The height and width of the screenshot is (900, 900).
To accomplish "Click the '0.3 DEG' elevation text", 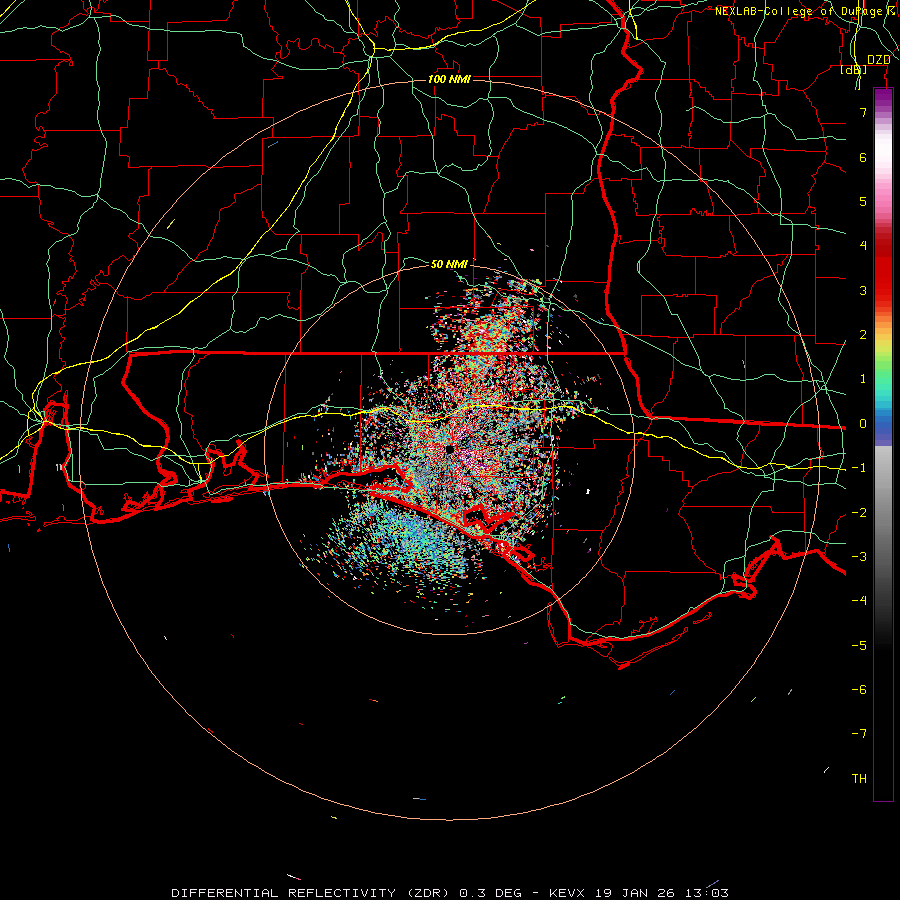I will [x=491, y=893].
